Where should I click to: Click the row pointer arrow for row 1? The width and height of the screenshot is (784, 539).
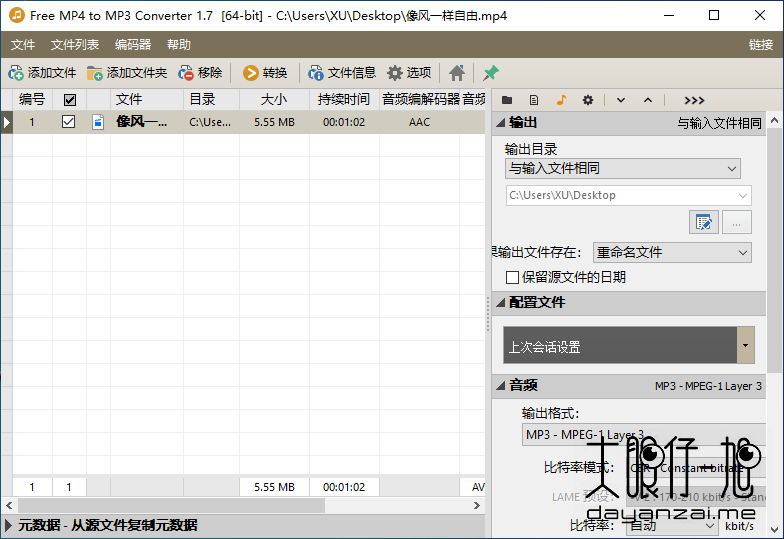(6, 122)
